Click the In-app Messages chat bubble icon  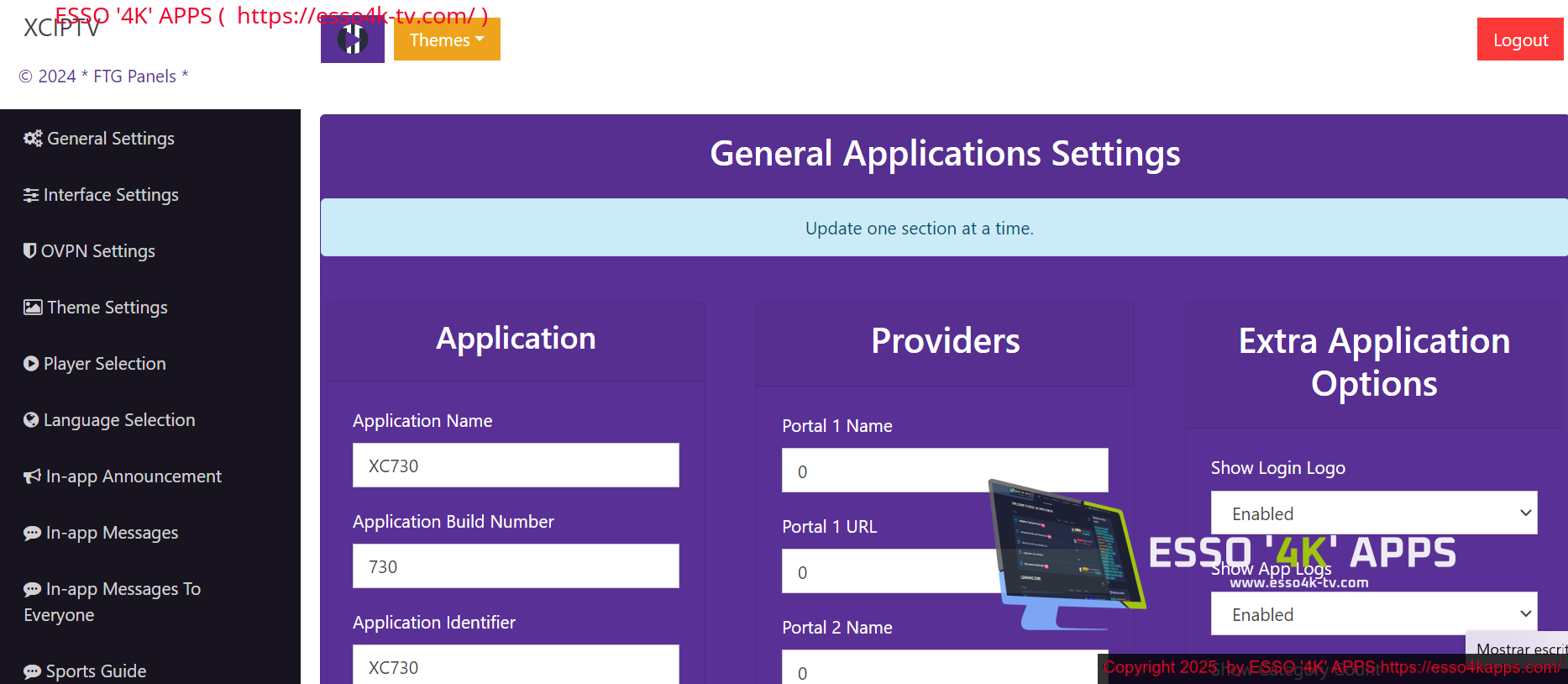32,533
